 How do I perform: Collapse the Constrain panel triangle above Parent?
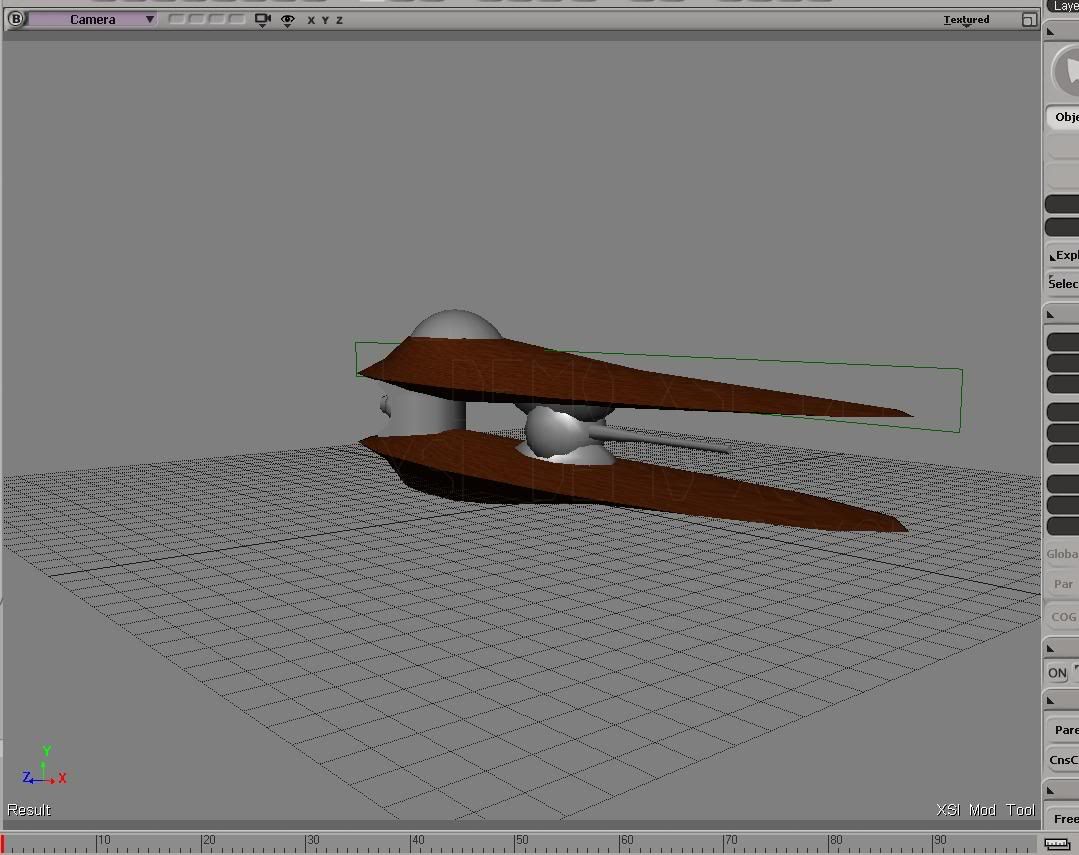tap(1051, 701)
